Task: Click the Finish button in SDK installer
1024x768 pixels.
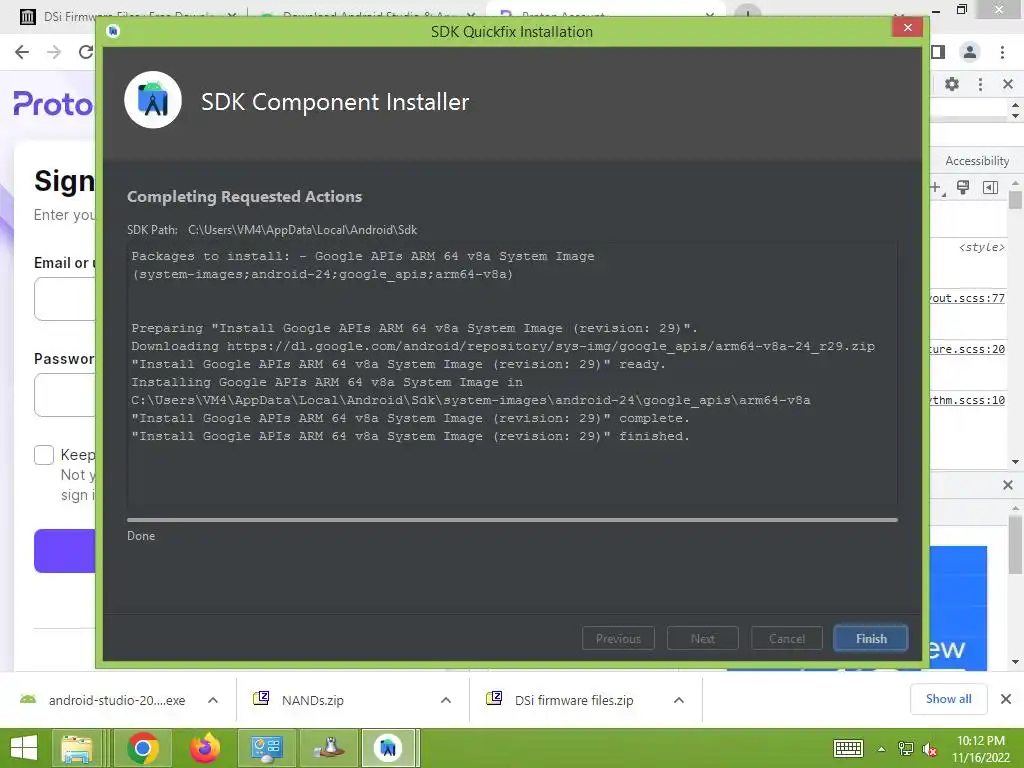Action: [871, 638]
